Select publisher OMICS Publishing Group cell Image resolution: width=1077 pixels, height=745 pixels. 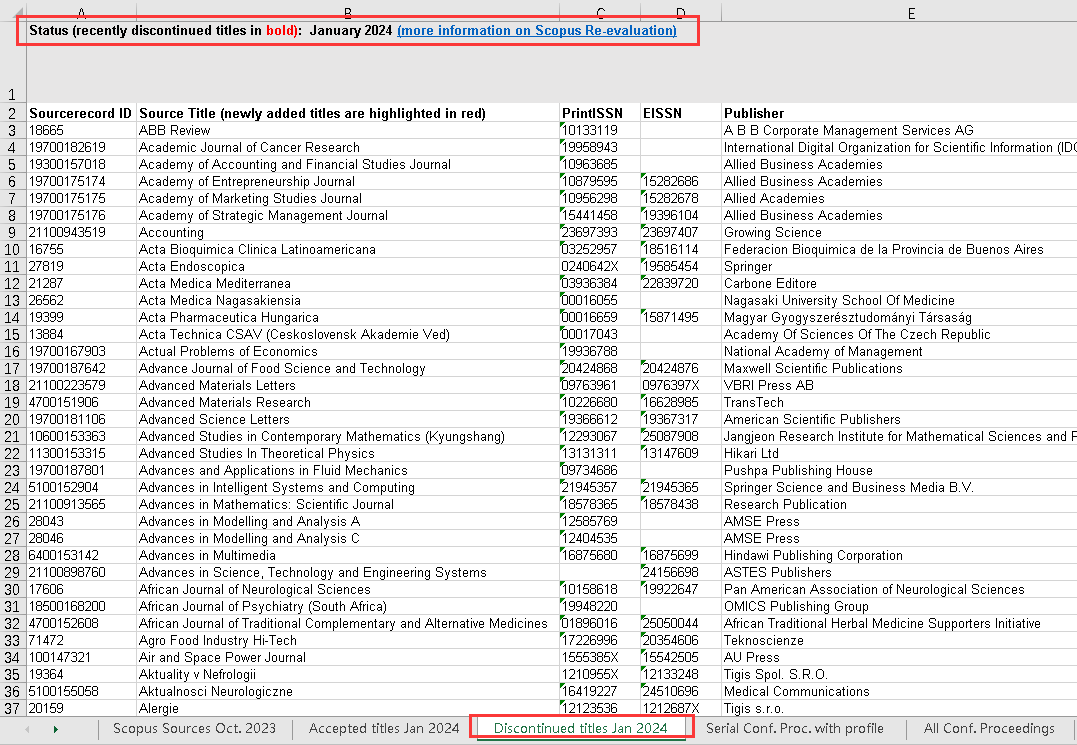pos(899,606)
